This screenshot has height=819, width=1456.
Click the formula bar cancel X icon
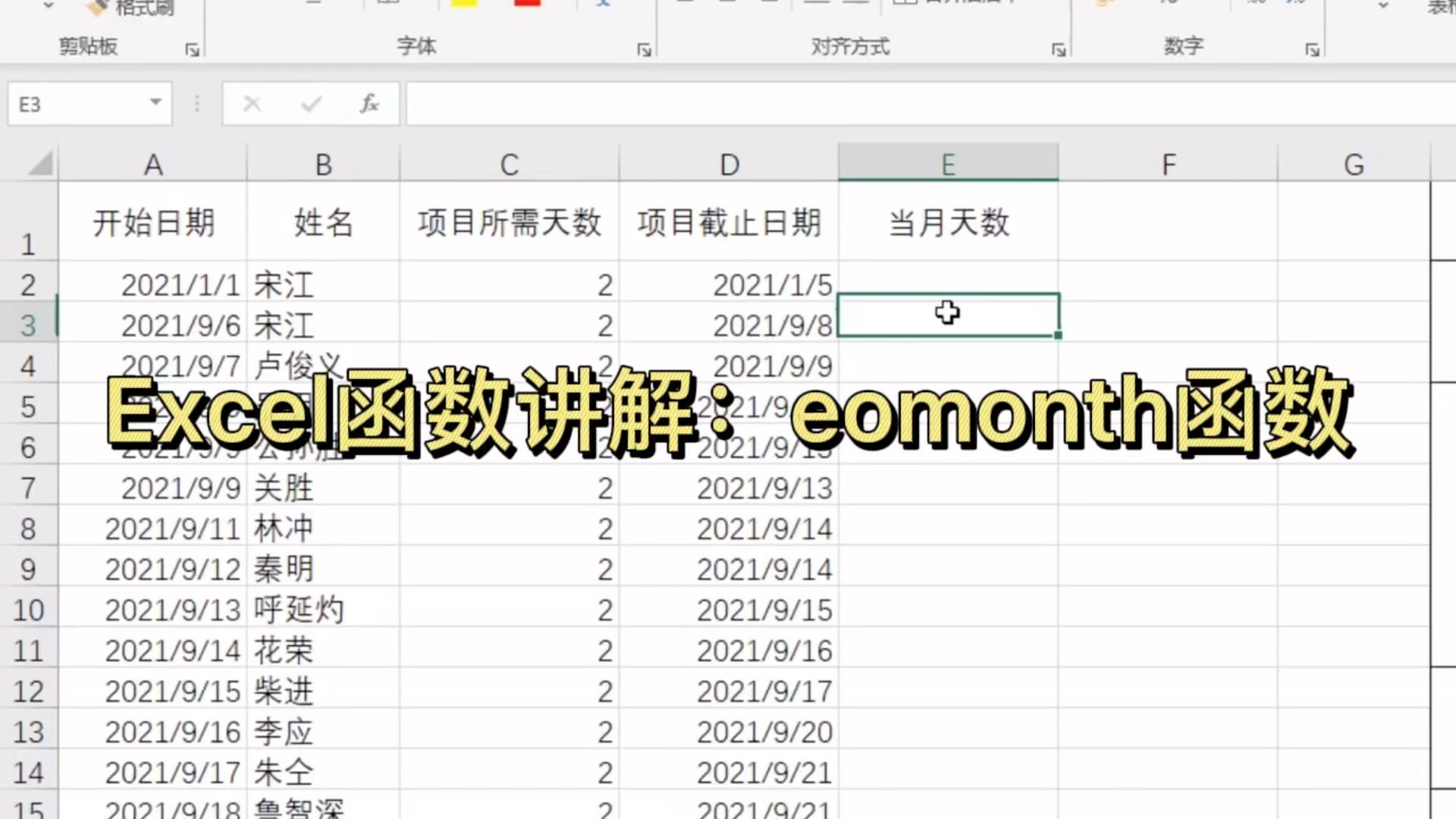point(253,104)
